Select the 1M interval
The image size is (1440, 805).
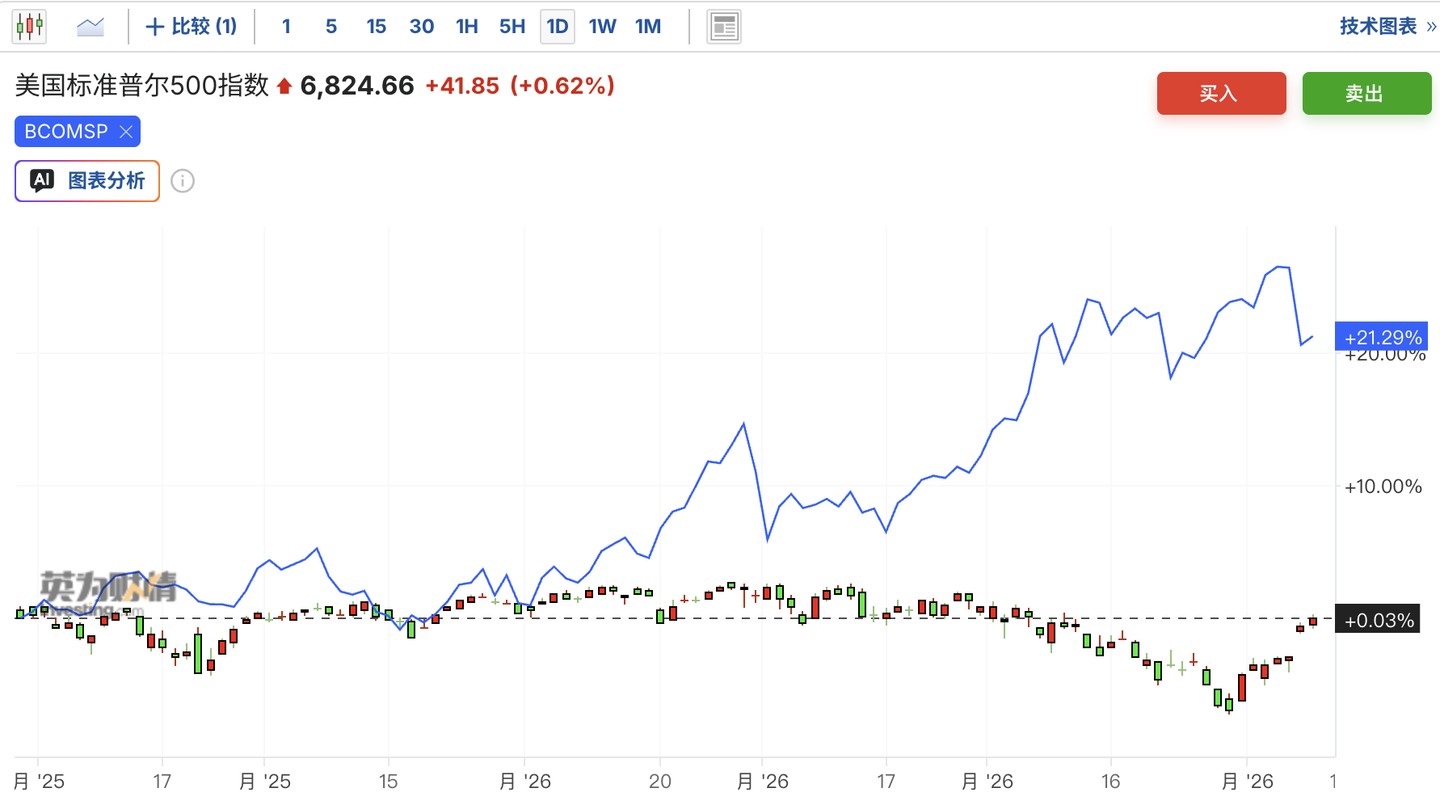click(x=648, y=26)
